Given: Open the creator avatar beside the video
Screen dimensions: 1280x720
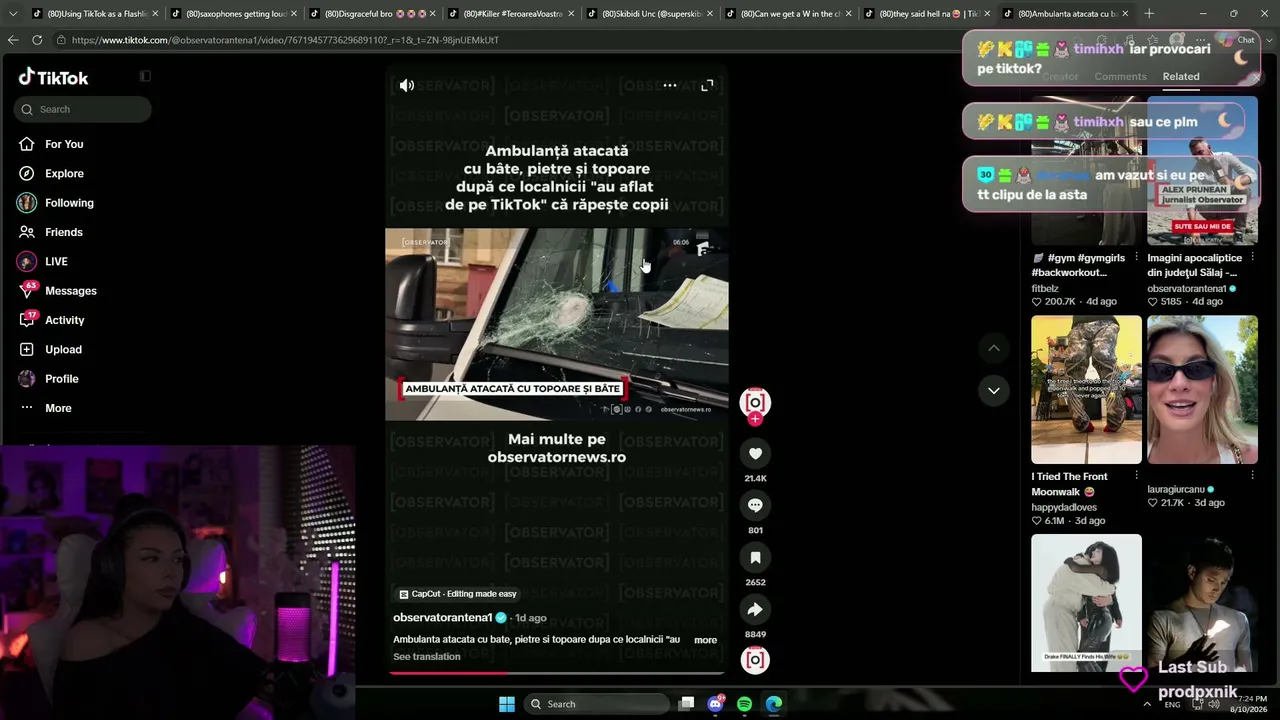Looking at the screenshot, I should pos(755,402).
